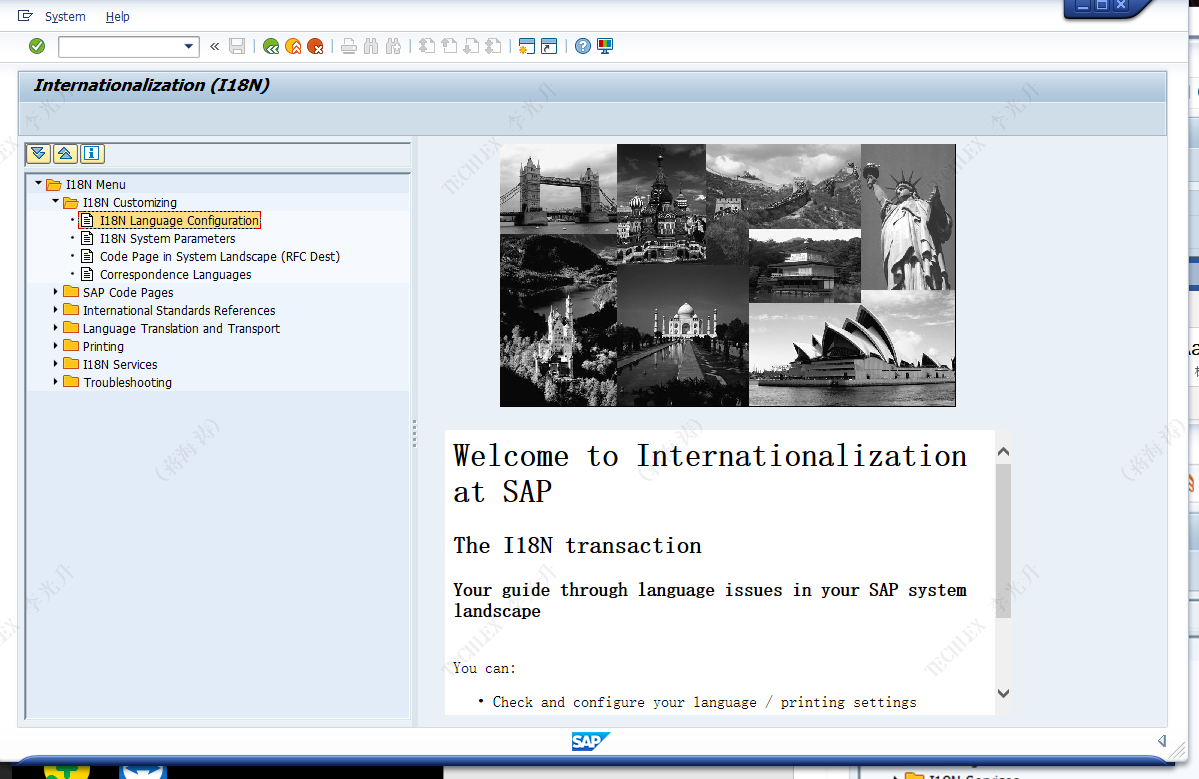The width and height of the screenshot is (1199, 779).
Task: Expand the SAP Code Pages folder
Action: 55,291
